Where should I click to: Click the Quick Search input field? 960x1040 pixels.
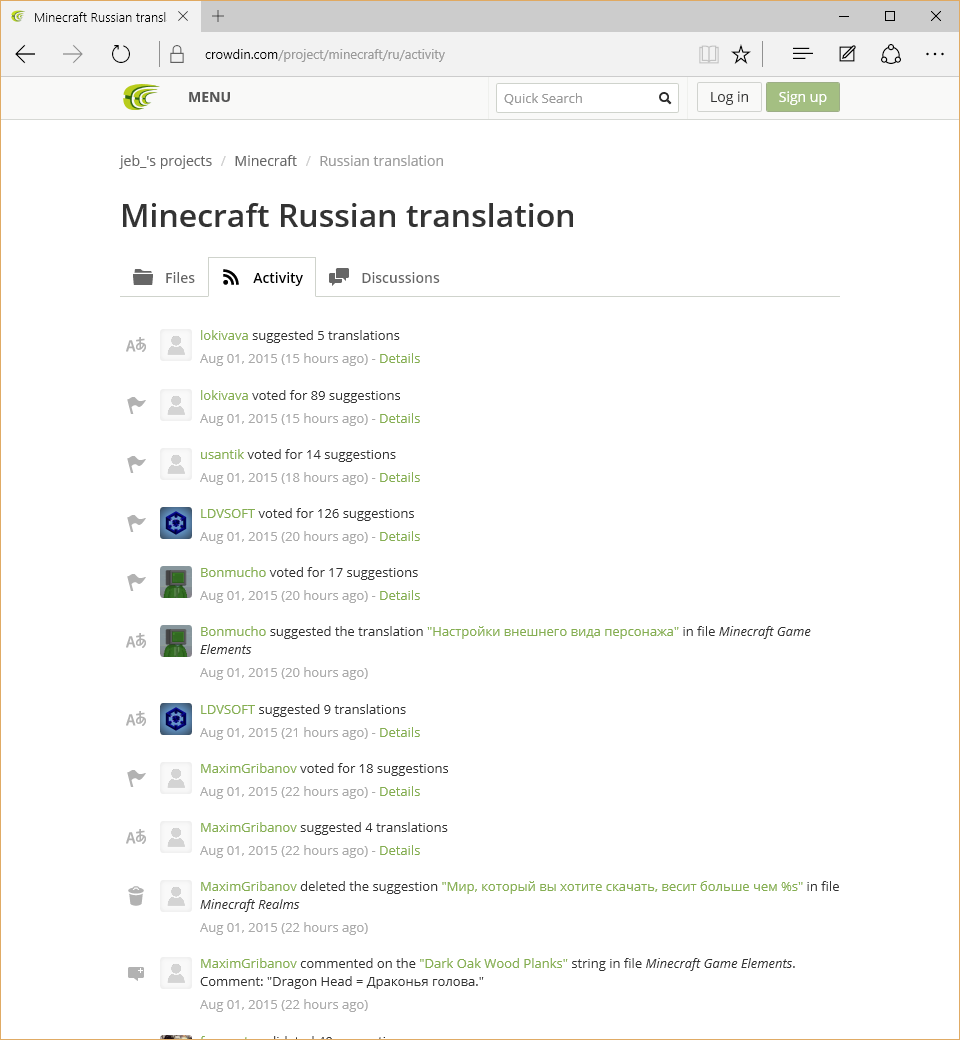click(587, 98)
